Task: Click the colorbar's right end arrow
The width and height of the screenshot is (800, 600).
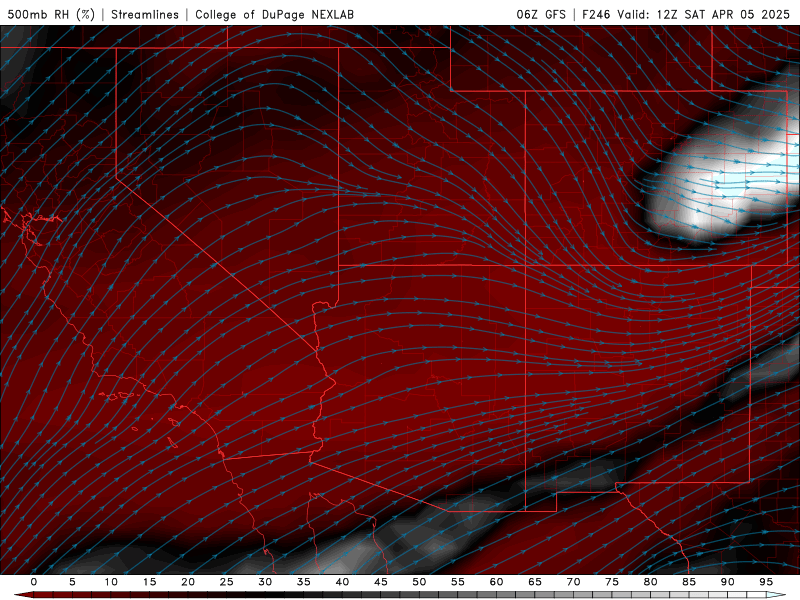Action: [777, 595]
